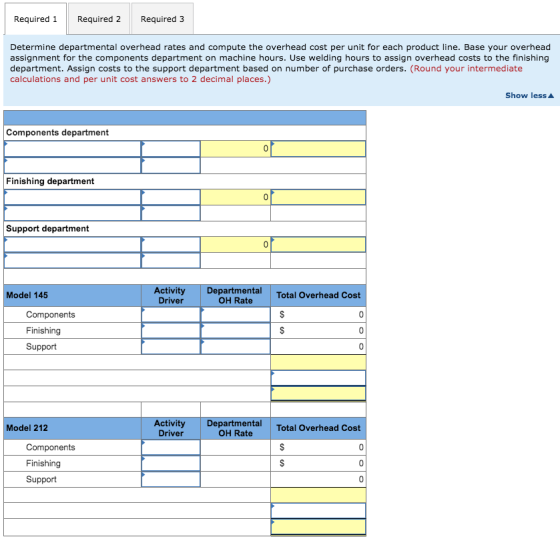Click Model 145 Components activity driver cell
This screenshot has height=539, width=560.
point(171,315)
